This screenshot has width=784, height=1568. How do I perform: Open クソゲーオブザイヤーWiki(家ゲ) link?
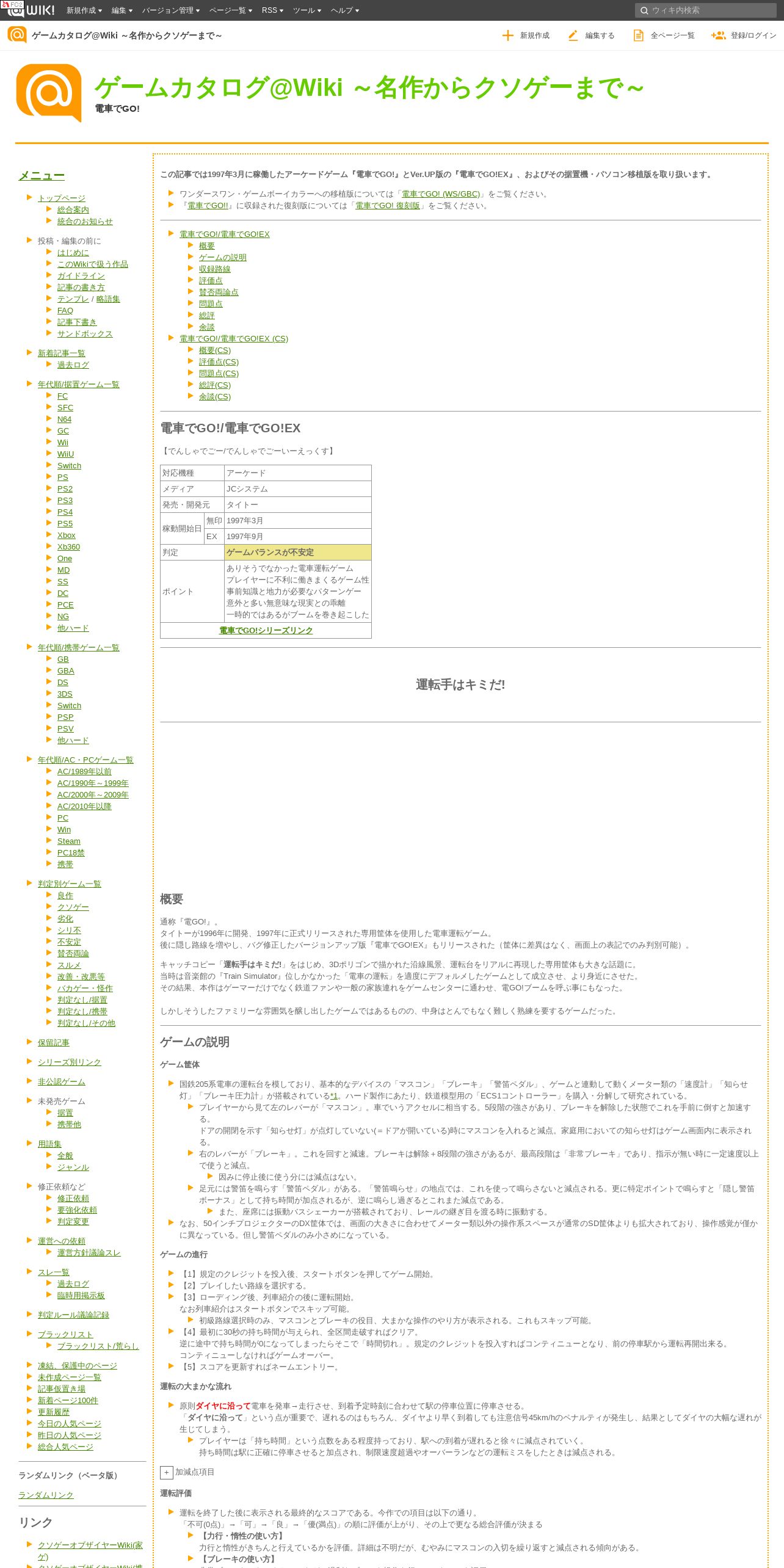click(x=90, y=1550)
